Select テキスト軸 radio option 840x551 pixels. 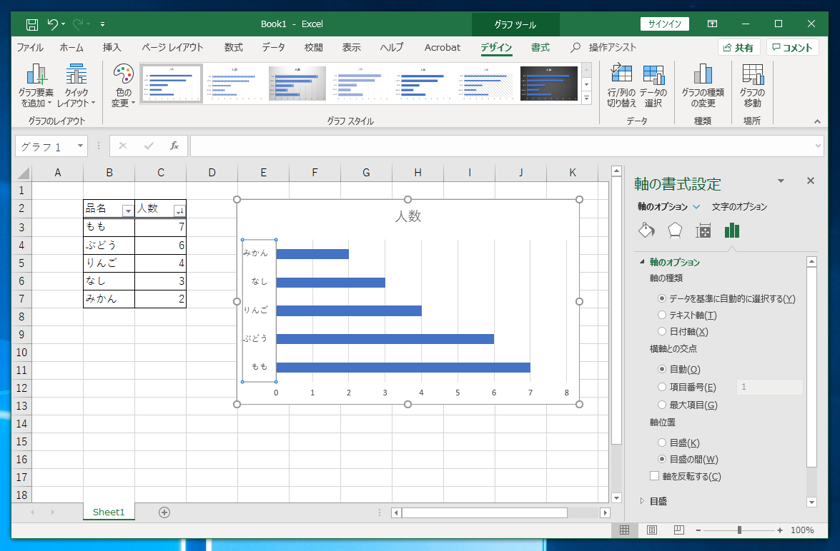(662, 315)
